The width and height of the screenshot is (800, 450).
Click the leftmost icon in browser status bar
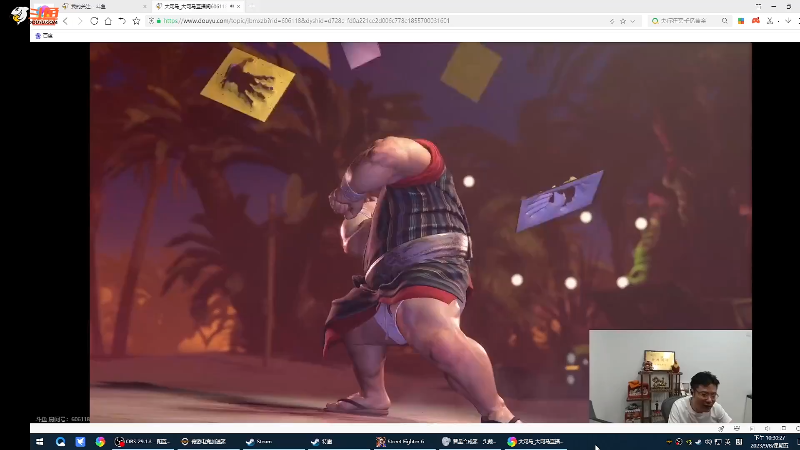721,429
